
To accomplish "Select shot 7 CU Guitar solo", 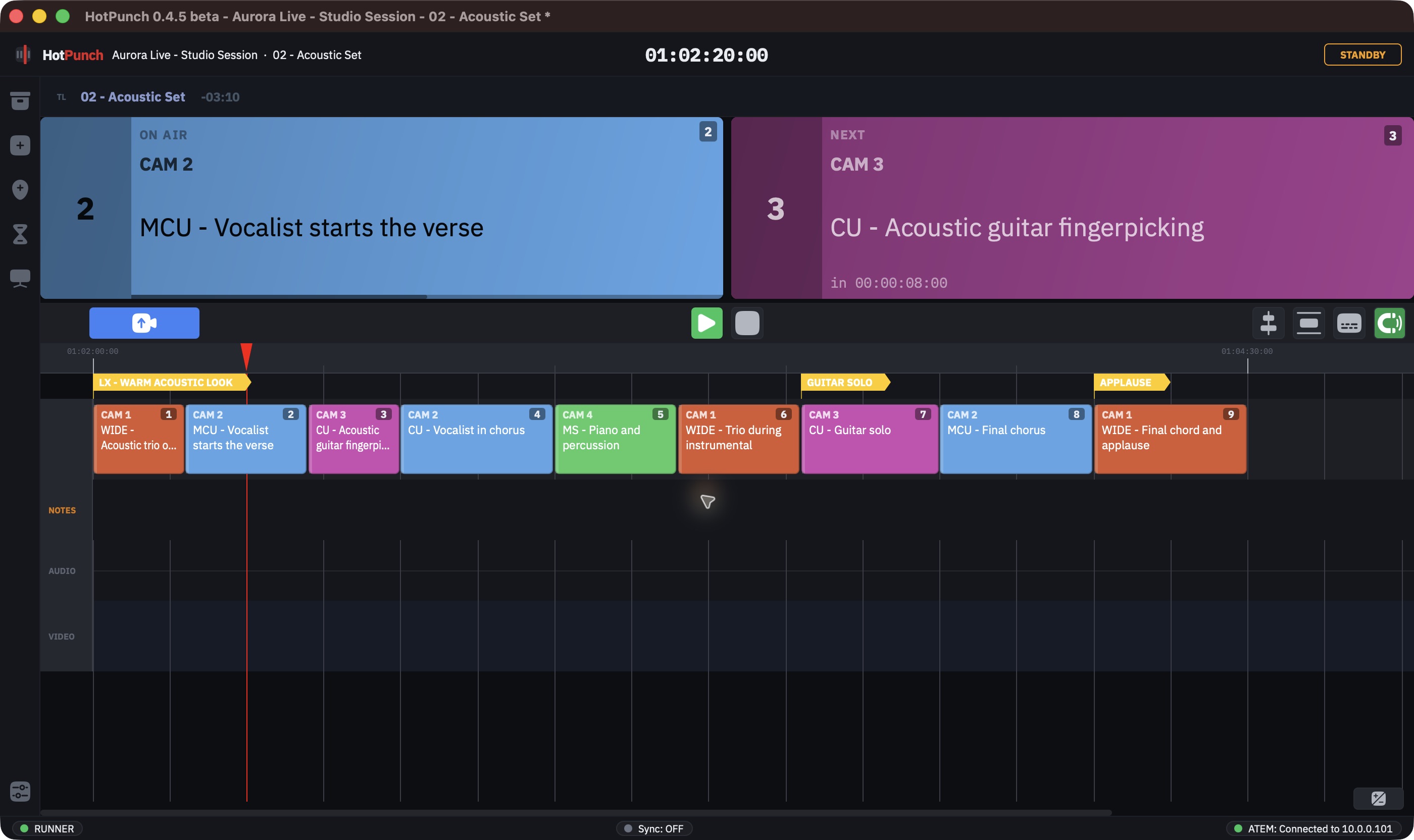I will [x=870, y=439].
